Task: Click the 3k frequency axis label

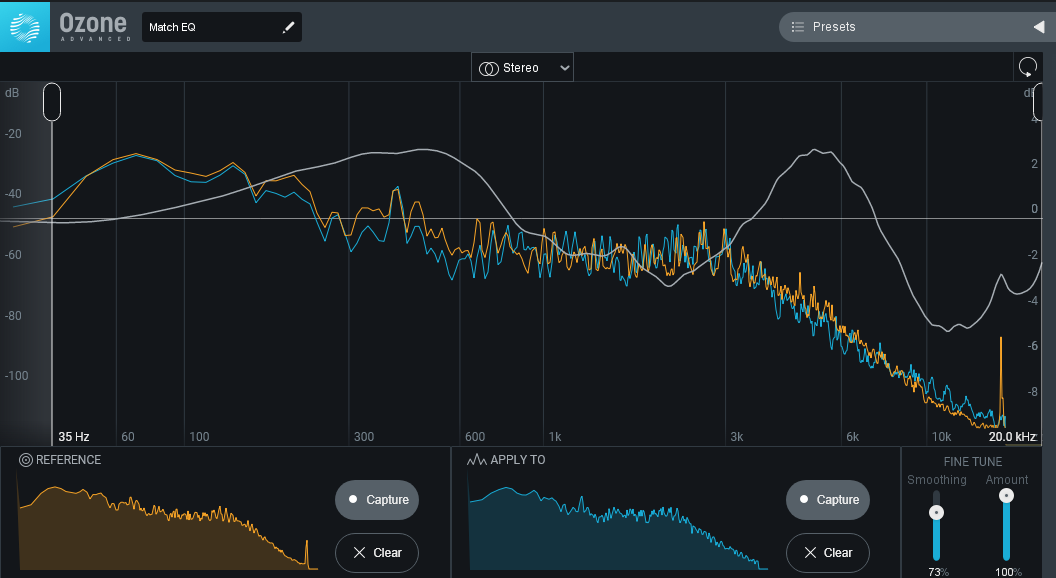Action: click(737, 437)
